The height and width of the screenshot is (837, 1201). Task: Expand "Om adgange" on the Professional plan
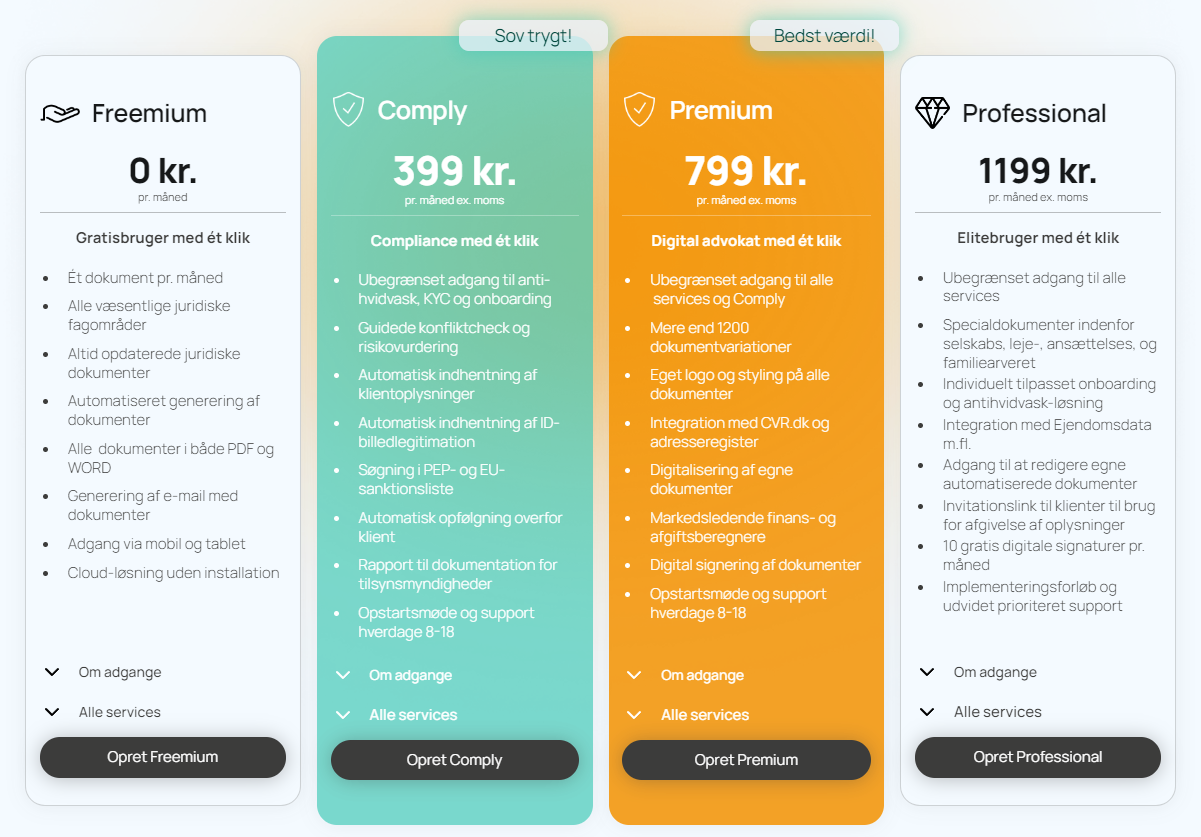click(x=993, y=671)
